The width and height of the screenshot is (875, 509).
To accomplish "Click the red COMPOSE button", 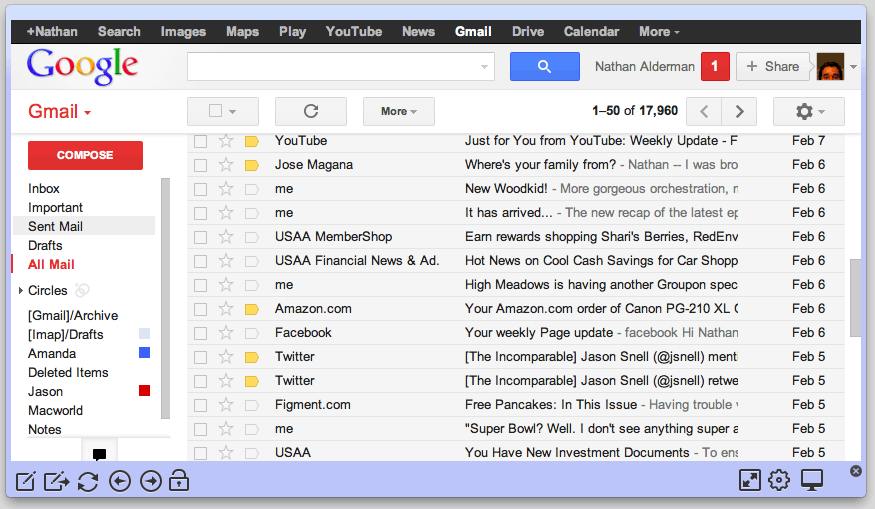I will point(85,155).
